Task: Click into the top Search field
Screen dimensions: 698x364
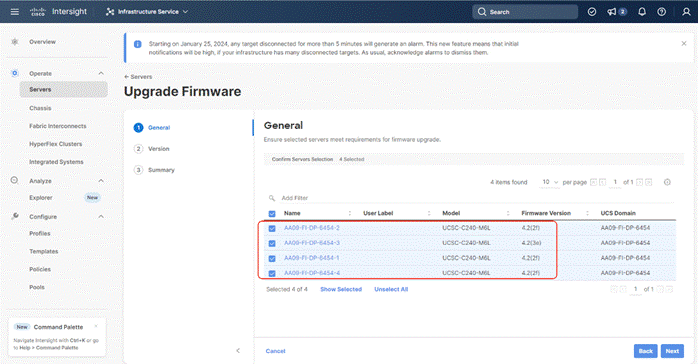Action: coord(525,12)
